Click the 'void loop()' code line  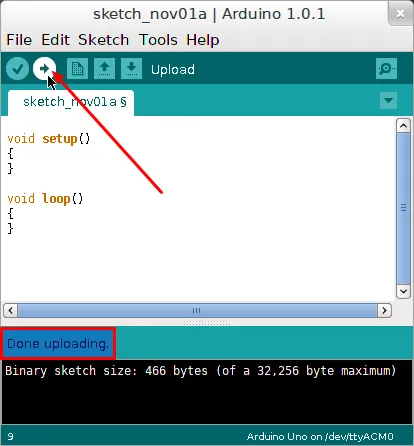(x=45, y=199)
